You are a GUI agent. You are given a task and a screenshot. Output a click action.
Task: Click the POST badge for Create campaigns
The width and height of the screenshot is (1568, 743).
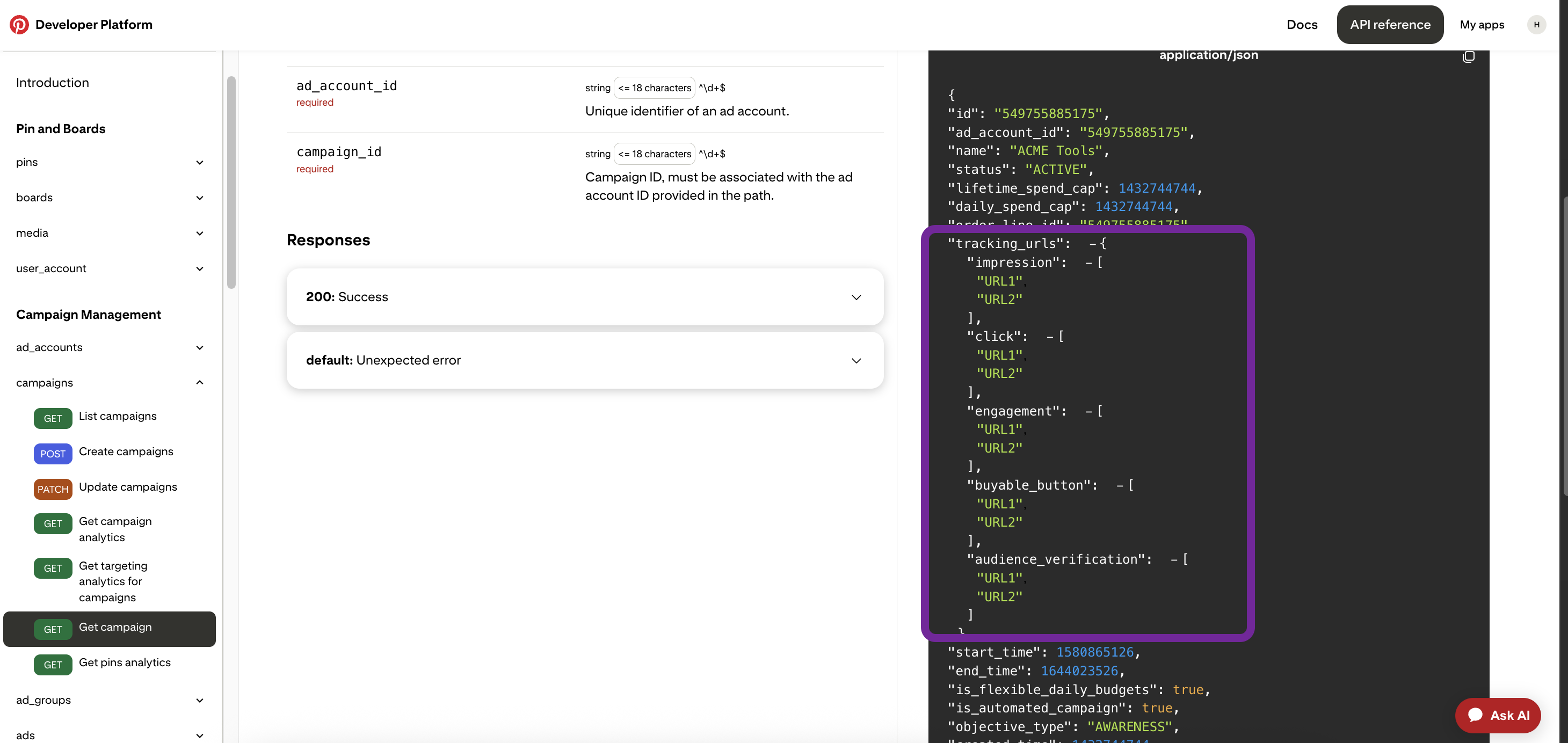(x=52, y=453)
